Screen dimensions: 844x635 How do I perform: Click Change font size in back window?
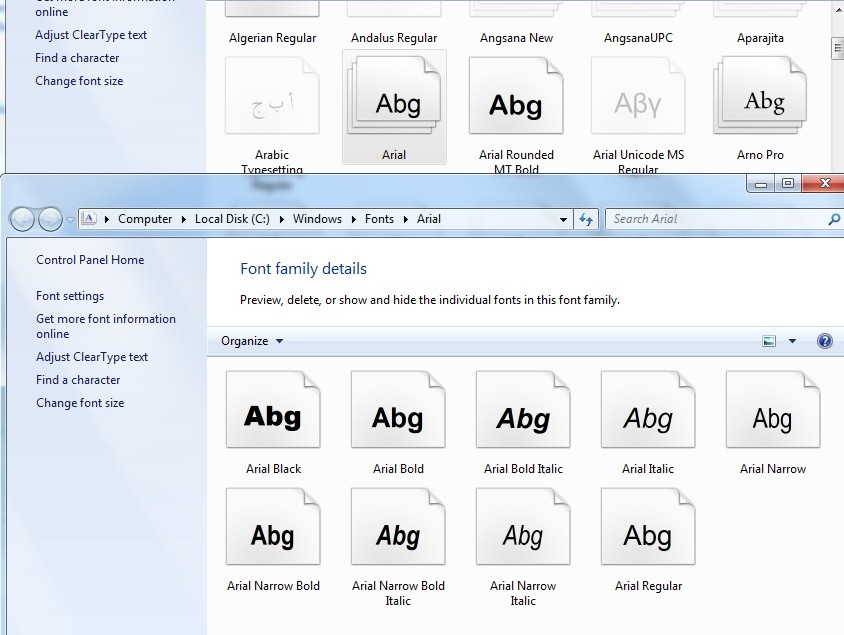79,81
